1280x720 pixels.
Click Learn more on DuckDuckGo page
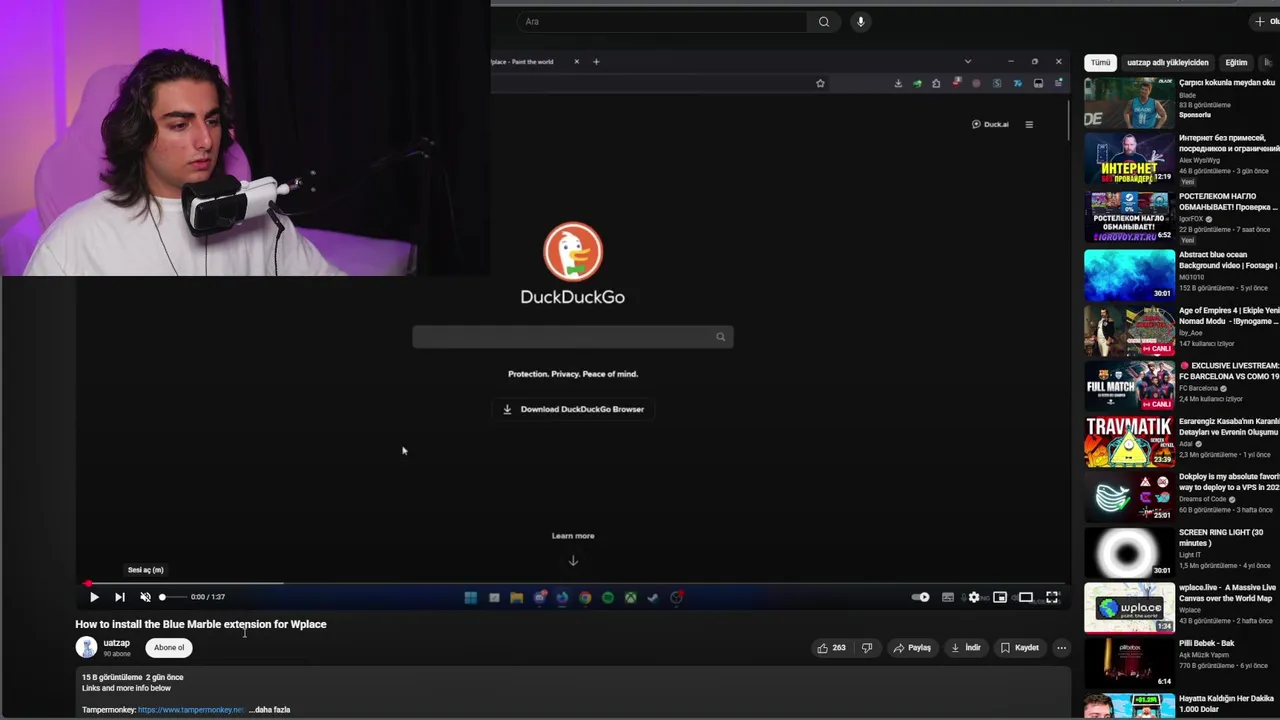(573, 536)
